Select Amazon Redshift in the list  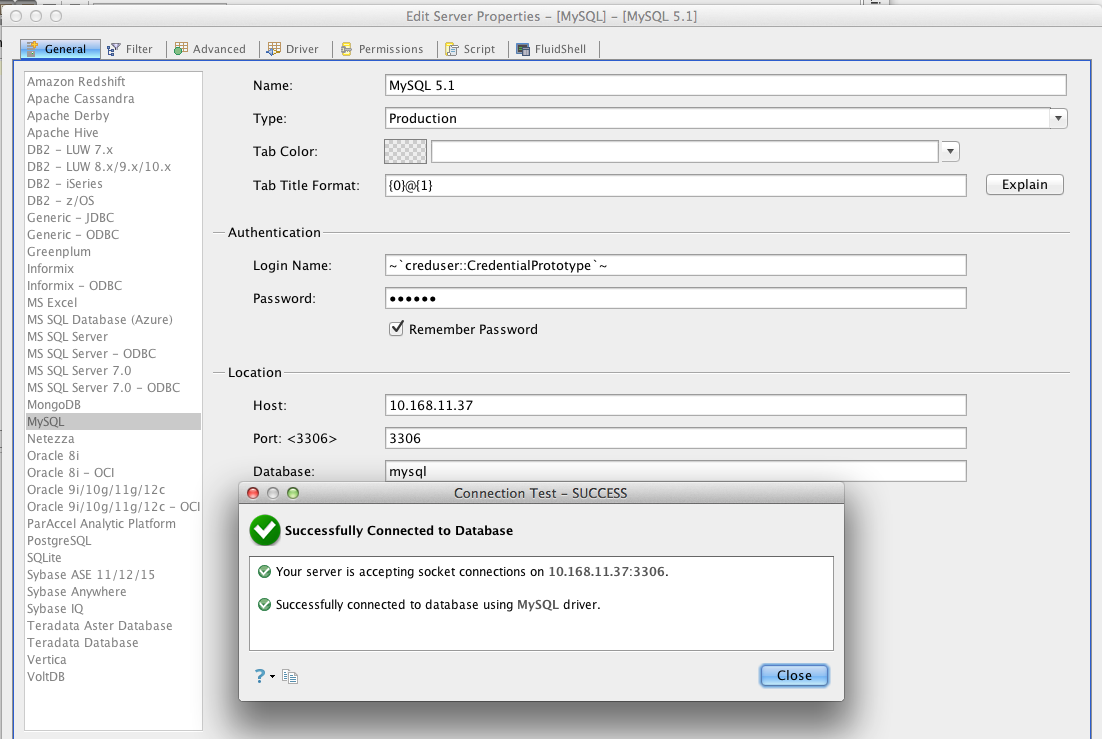(x=76, y=82)
